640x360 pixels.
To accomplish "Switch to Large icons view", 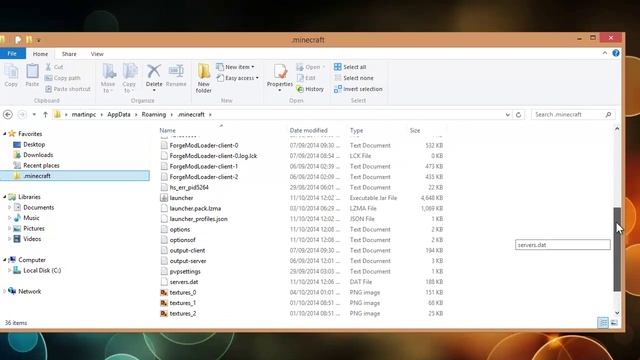I will point(614,323).
